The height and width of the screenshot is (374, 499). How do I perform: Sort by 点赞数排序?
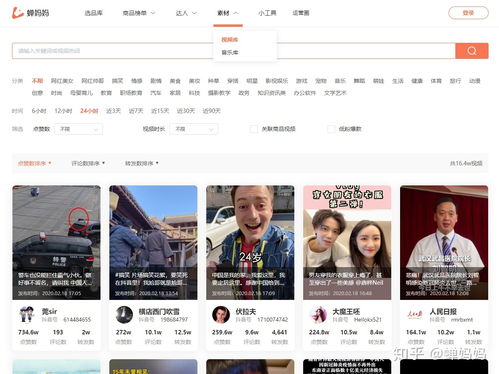click(x=34, y=163)
